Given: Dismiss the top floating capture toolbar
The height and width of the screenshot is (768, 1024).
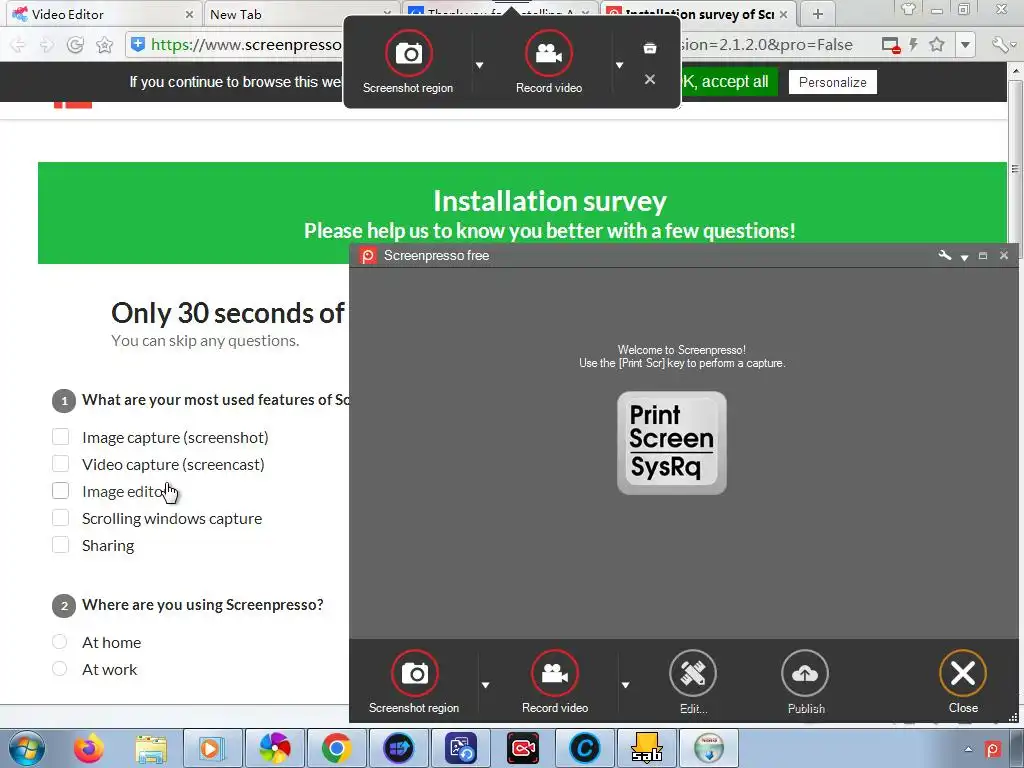Looking at the screenshot, I should 650,79.
